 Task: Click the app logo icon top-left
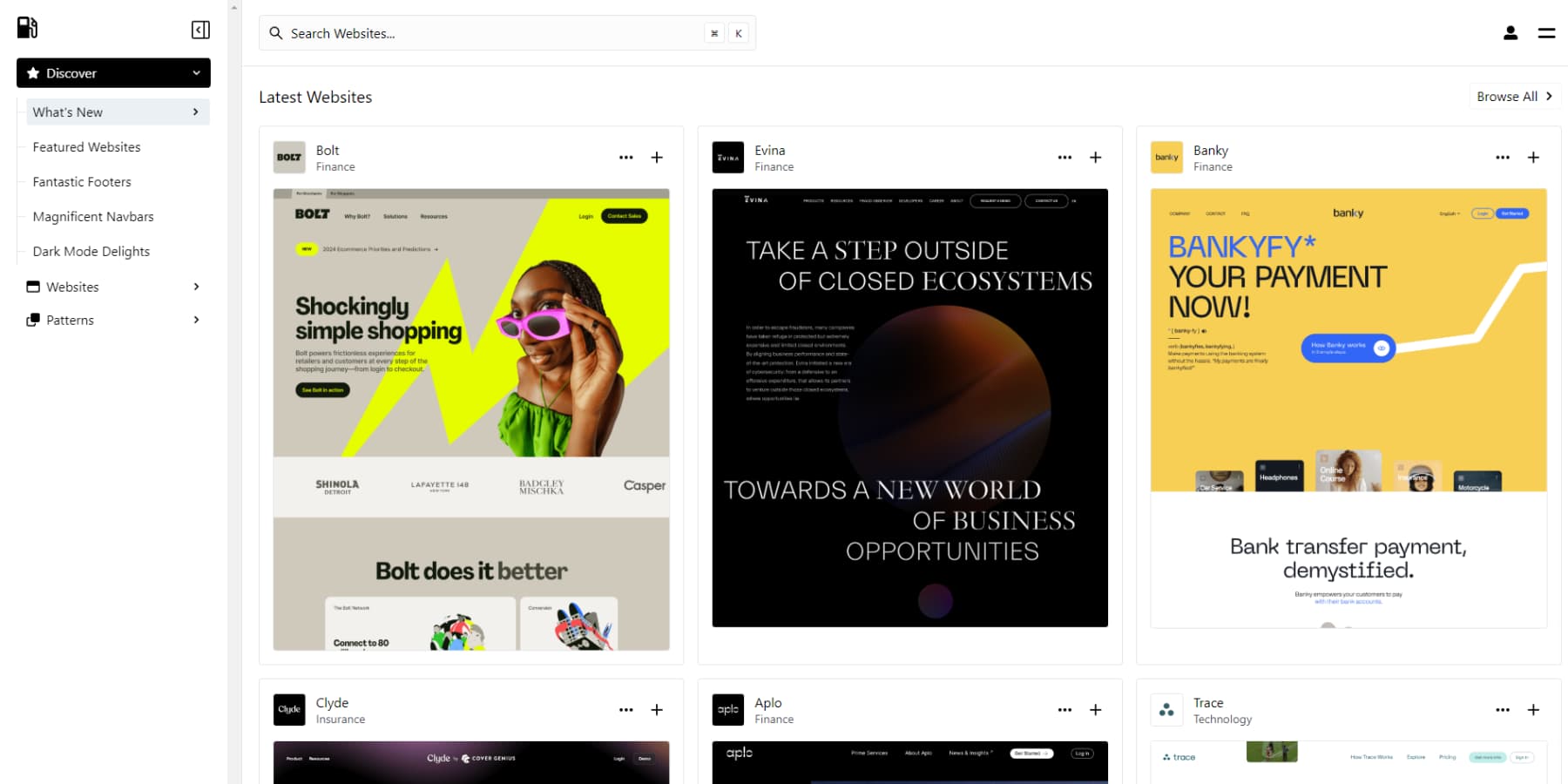coord(27,27)
